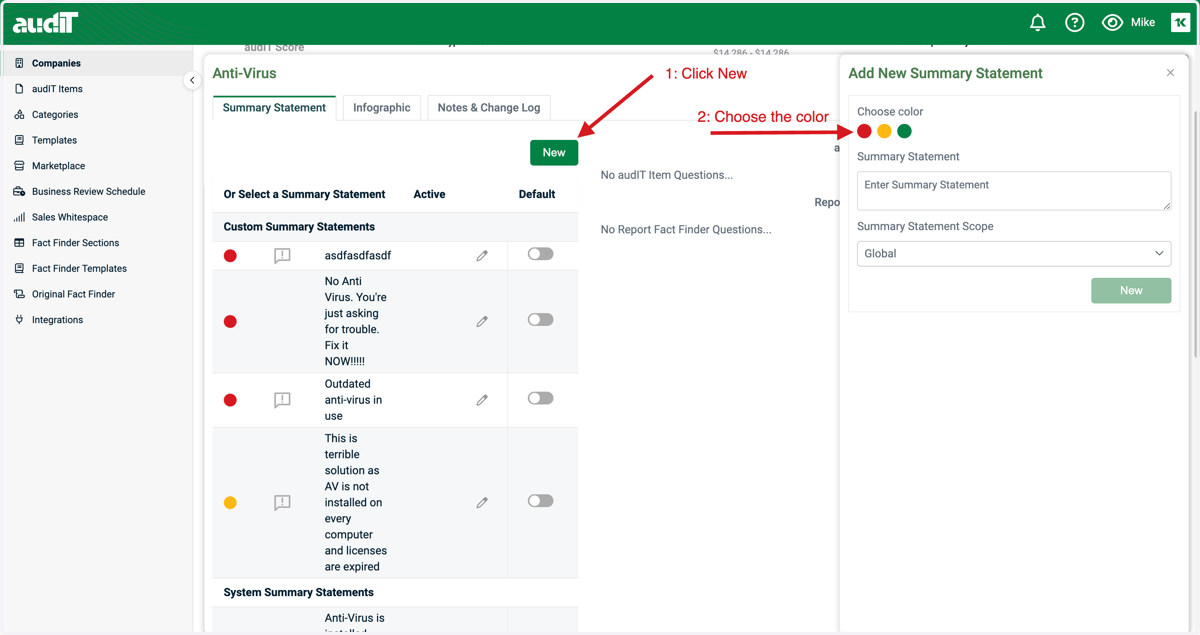Click the Original Fact Finder icon
The height and width of the screenshot is (635, 1200).
[19, 294]
